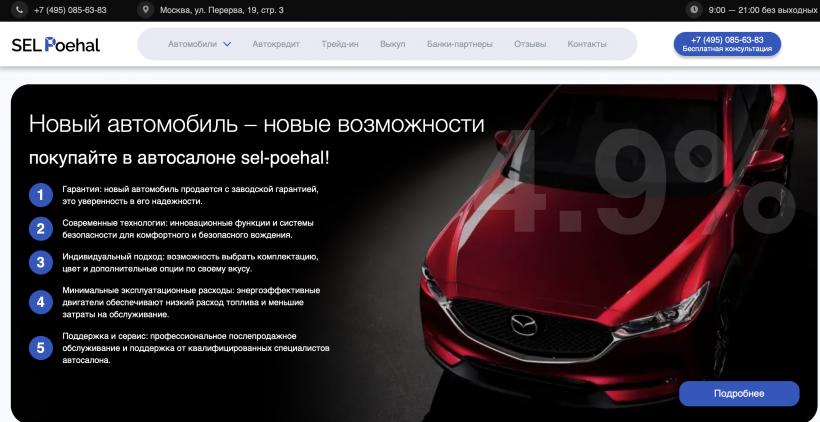Click the number 5 circle badge
The image size is (820, 422).
[x=40, y=348]
